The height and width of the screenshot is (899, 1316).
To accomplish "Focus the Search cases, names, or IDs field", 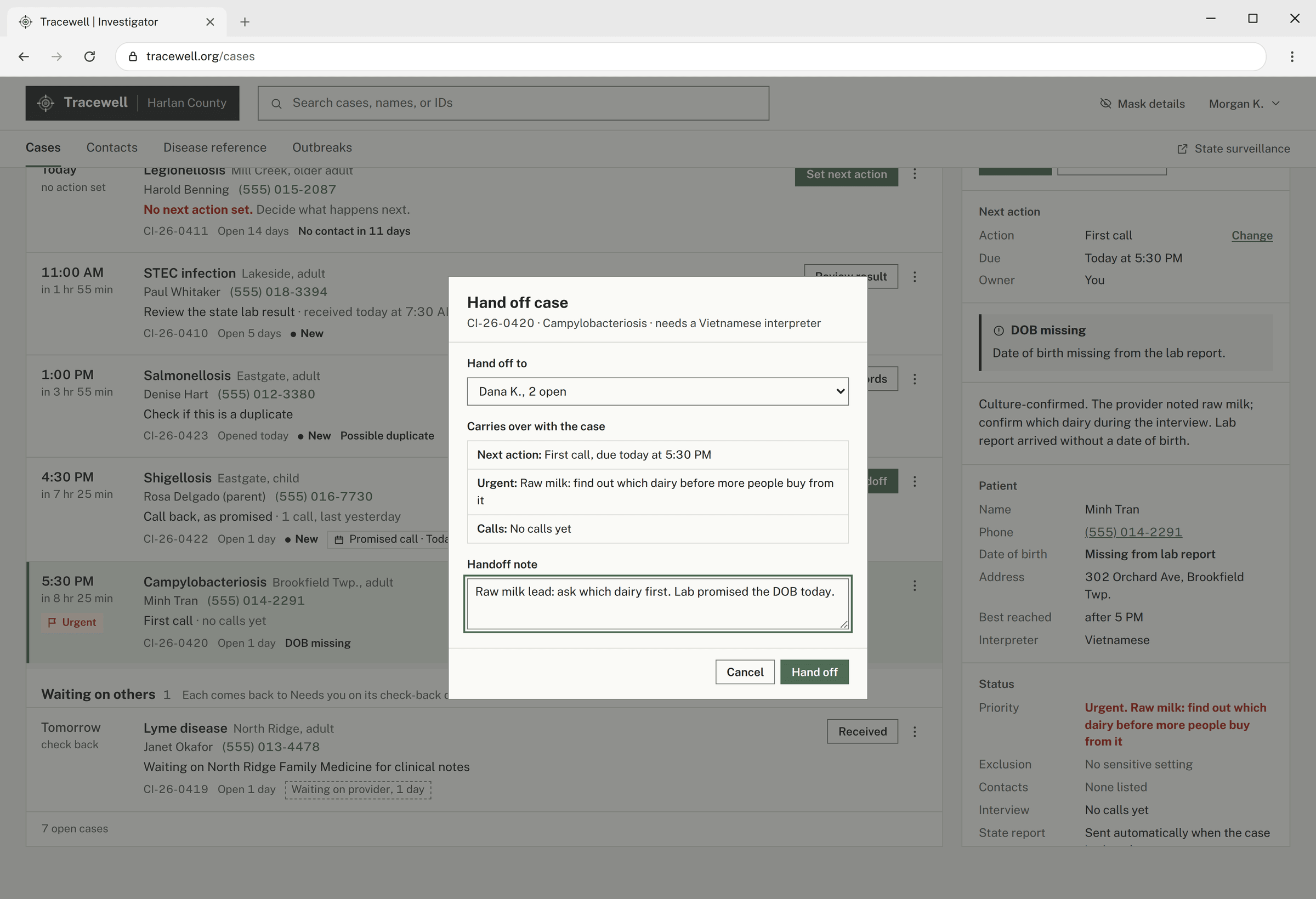I will pos(513,103).
